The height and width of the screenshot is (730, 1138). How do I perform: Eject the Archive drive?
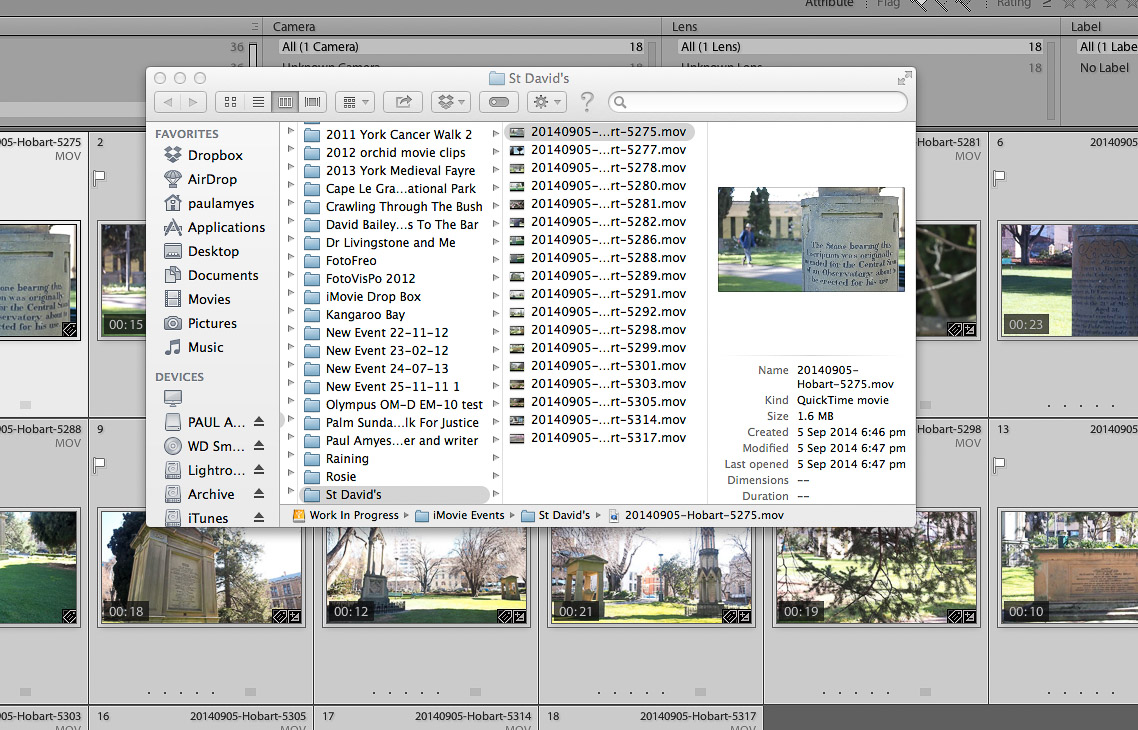(x=259, y=494)
